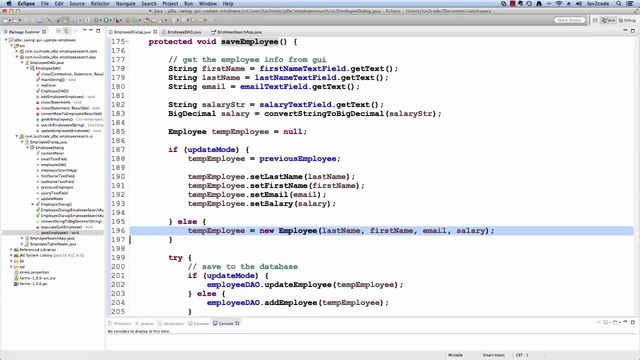Open the Javadoc view tab
Screen dimensions: 640x360
144,323
